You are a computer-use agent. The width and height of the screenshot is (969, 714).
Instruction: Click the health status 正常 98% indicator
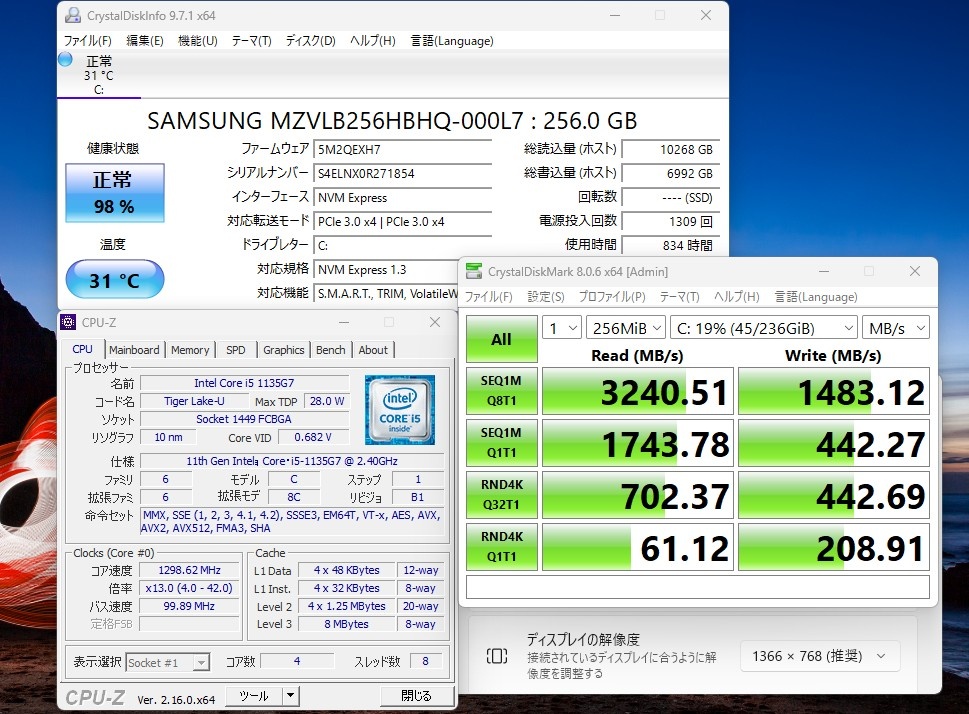(113, 193)
